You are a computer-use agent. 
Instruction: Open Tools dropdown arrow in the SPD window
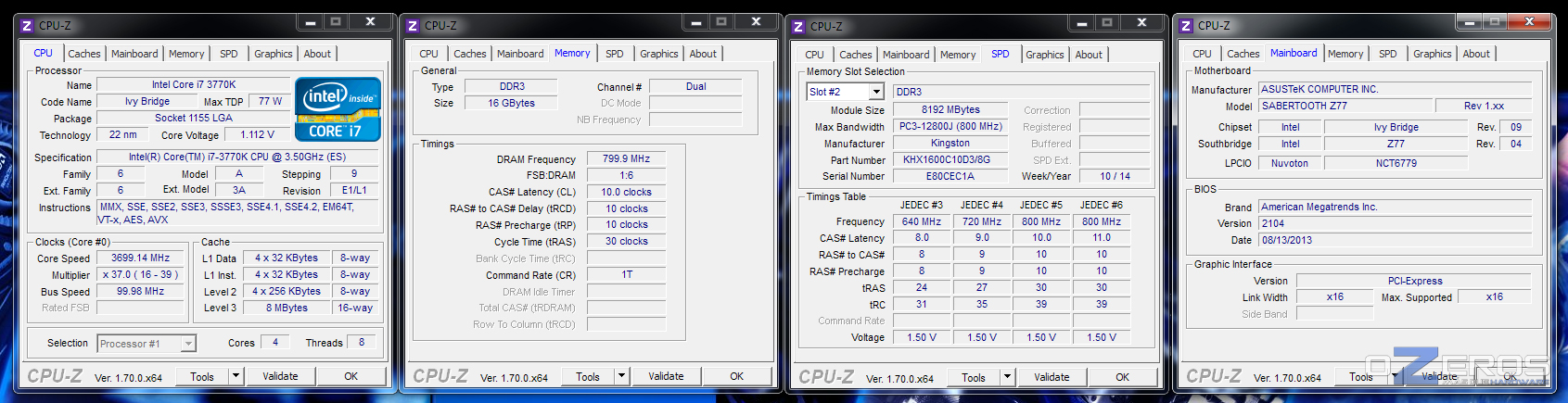1007,377
